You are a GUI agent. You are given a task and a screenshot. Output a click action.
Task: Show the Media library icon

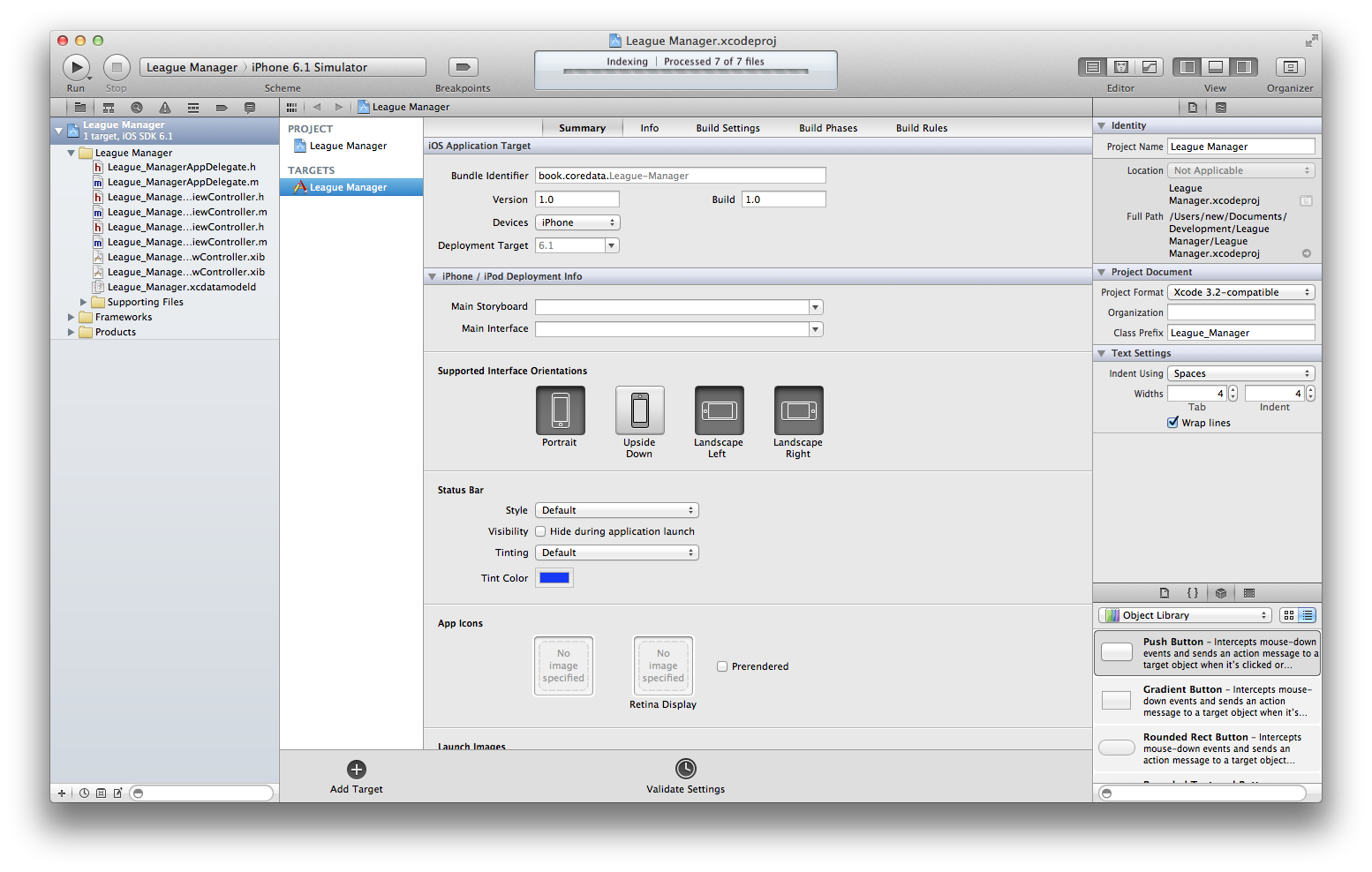click(1249, 593)
